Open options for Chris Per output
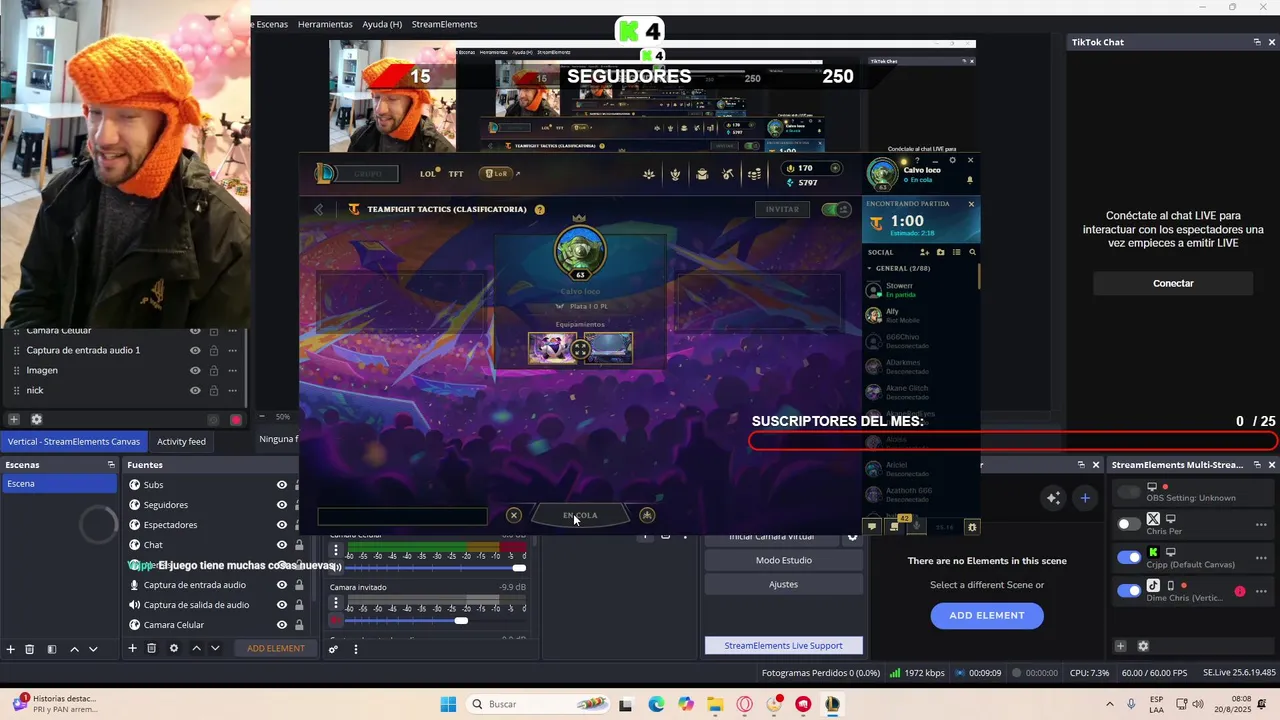 click(x=1261, y=525)
